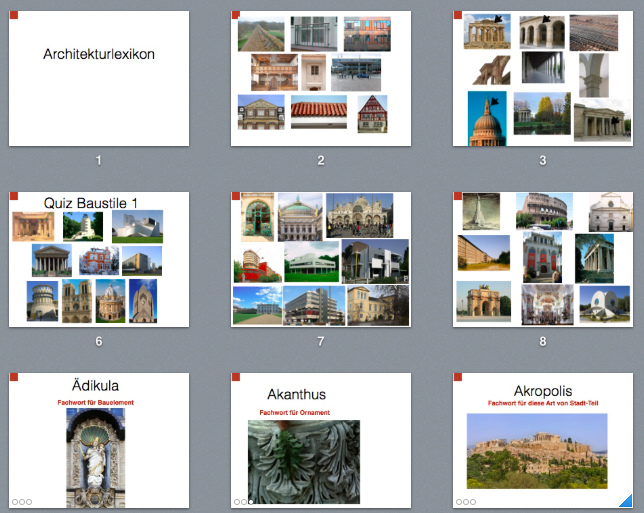Click red square marker on Quiz Baustile slide

click(x=14, y=196)
